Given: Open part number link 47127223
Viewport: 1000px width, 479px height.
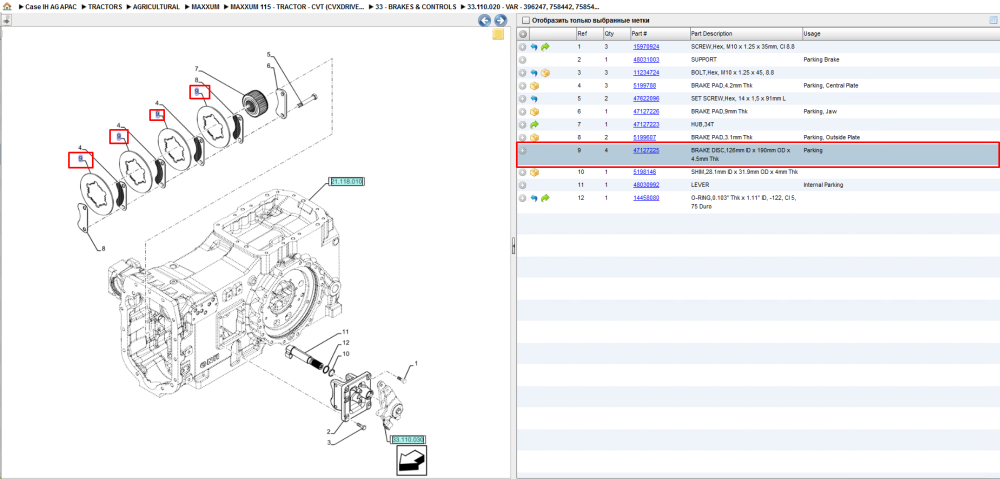Looking at the screenshot, I should coord(646,125).
